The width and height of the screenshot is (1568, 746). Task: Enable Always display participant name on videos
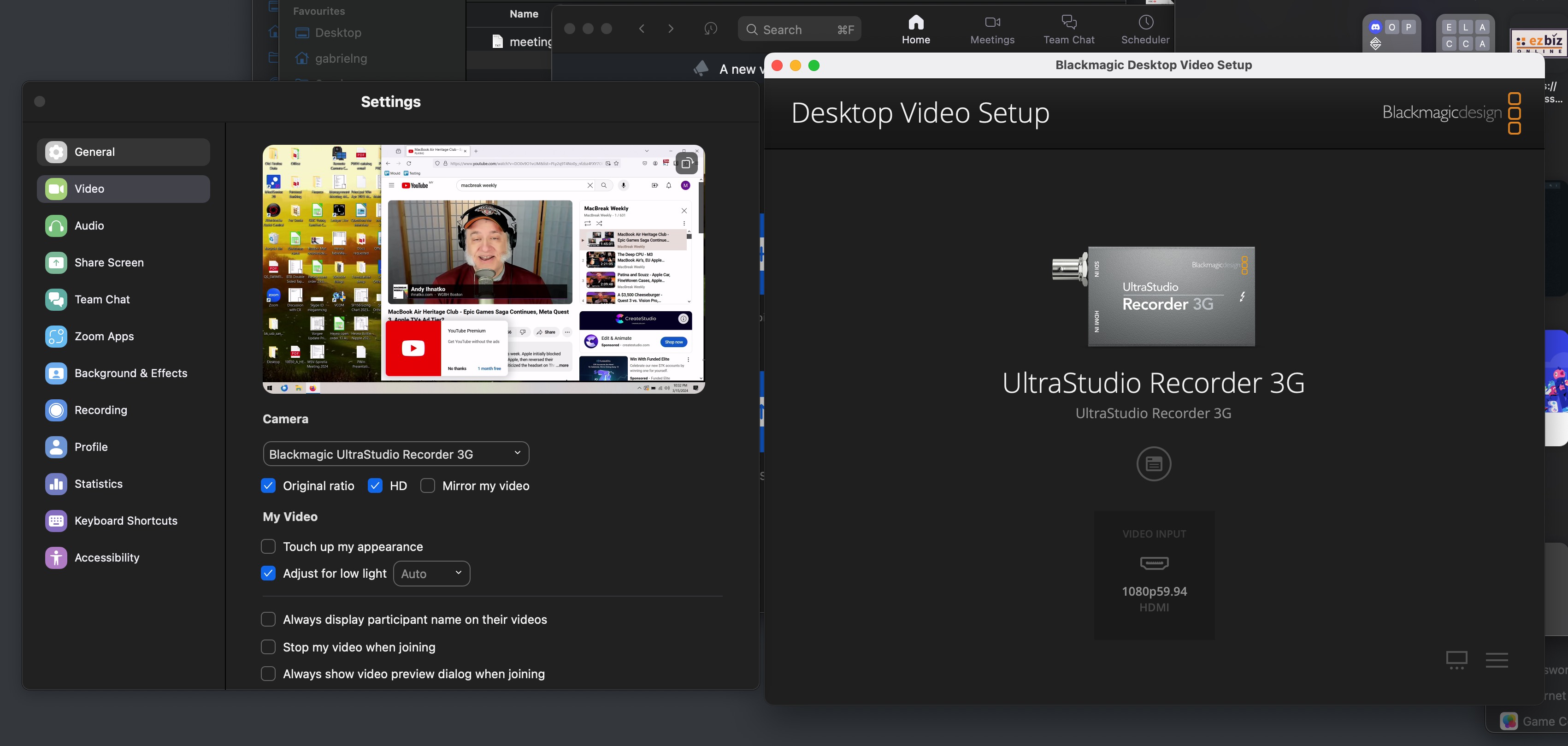point(268,619)
